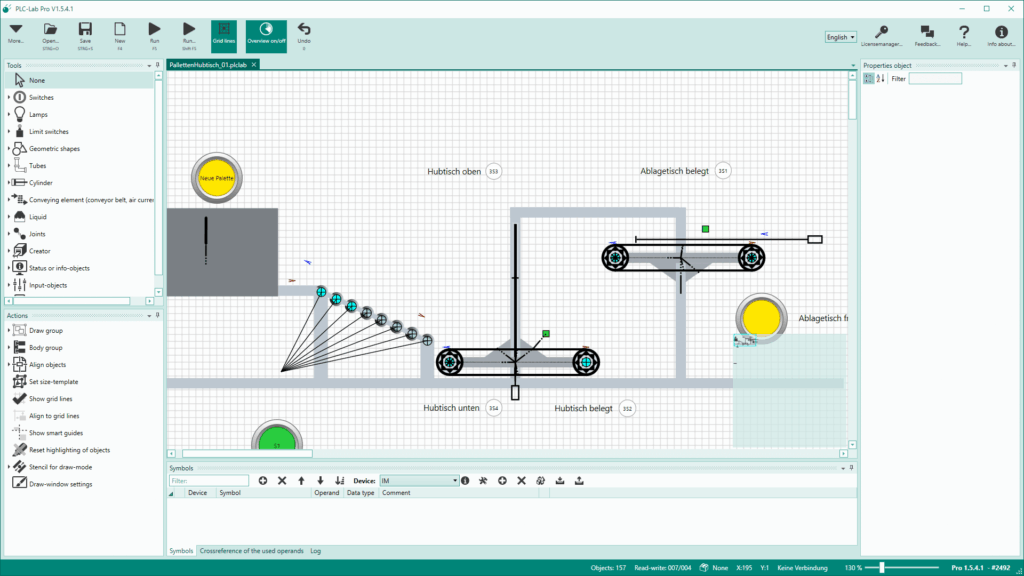The width and height of the screenshot is (1024, 576).
Task: Undo the last action
Action: 304,34
